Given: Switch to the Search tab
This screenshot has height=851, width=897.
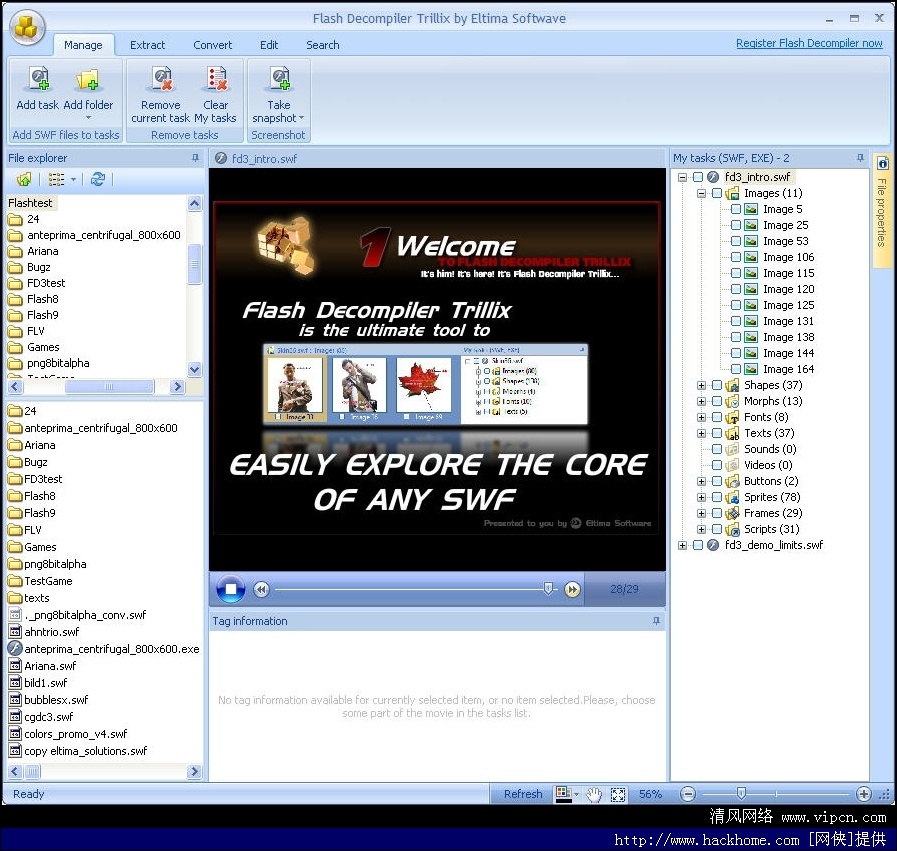Looking at the screenshot, I should [x=323, y=45].
